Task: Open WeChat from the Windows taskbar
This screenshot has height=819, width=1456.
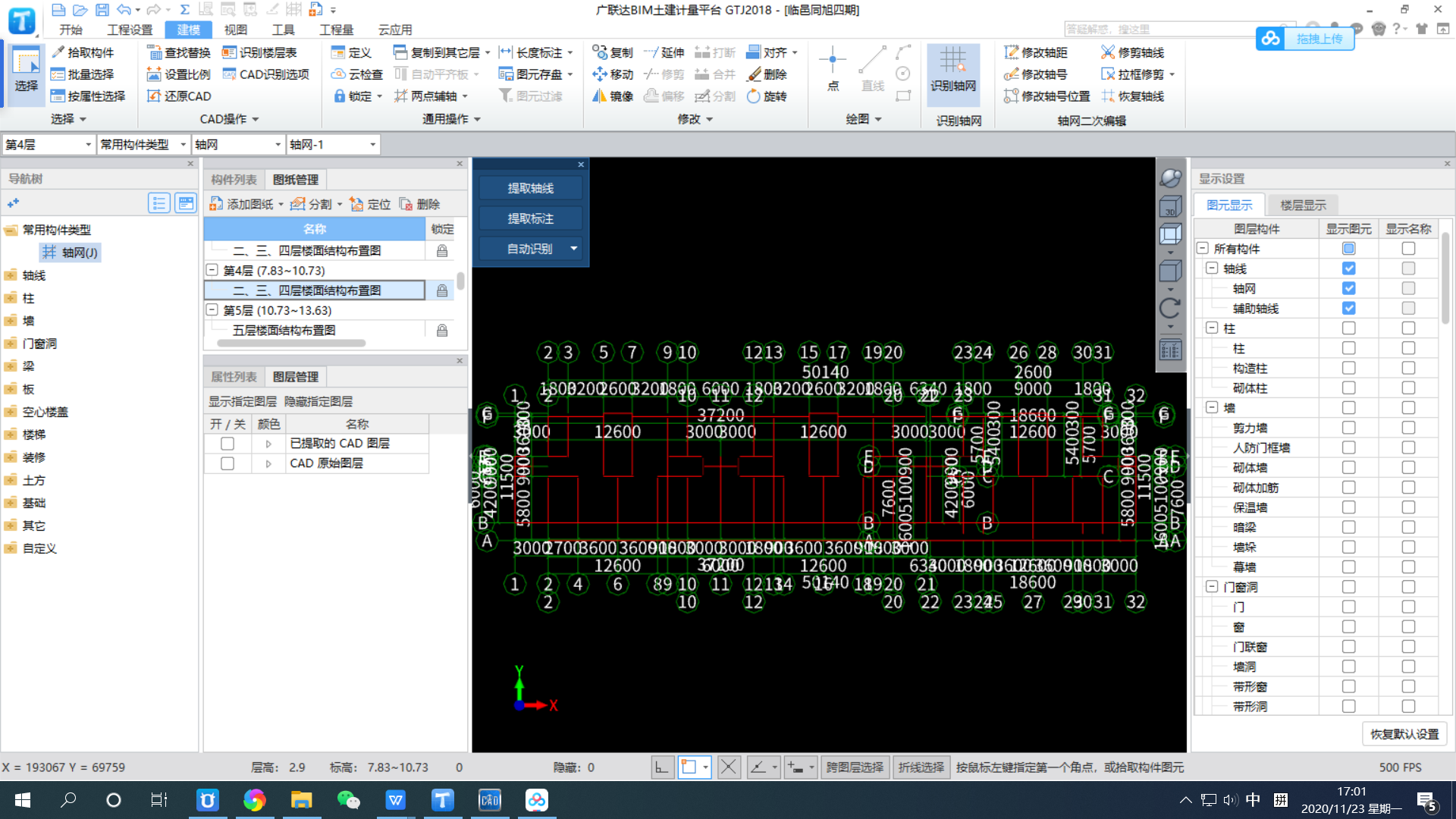Action: (x=348, y=800)
